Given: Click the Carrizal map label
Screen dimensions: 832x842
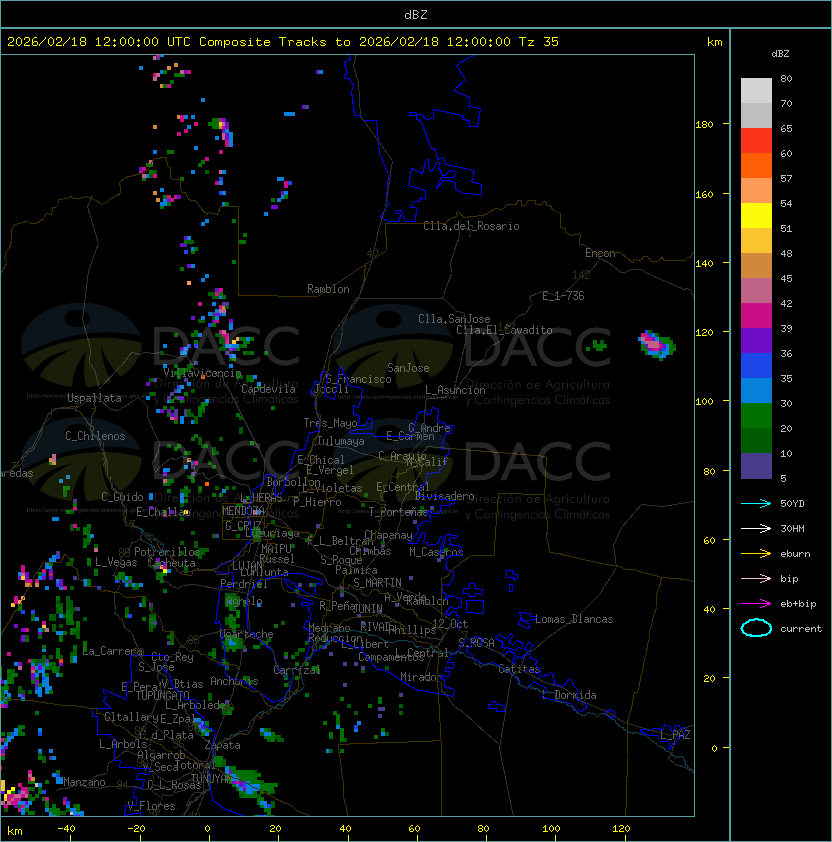Looking at the screenshot, I should 297,670.
